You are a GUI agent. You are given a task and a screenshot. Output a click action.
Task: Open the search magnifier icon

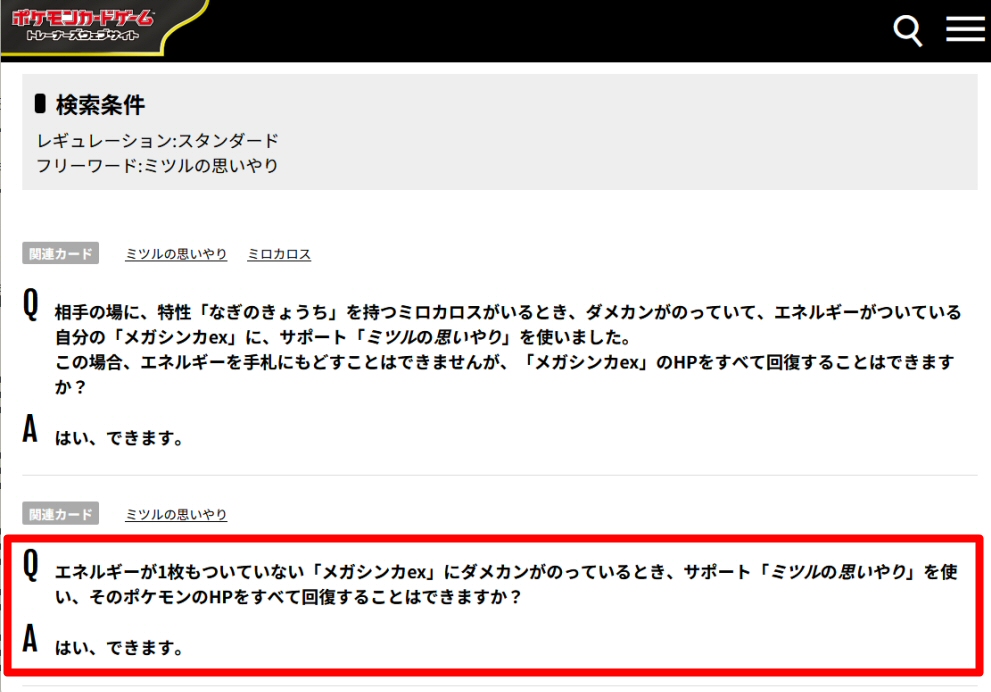pos(908,30)
